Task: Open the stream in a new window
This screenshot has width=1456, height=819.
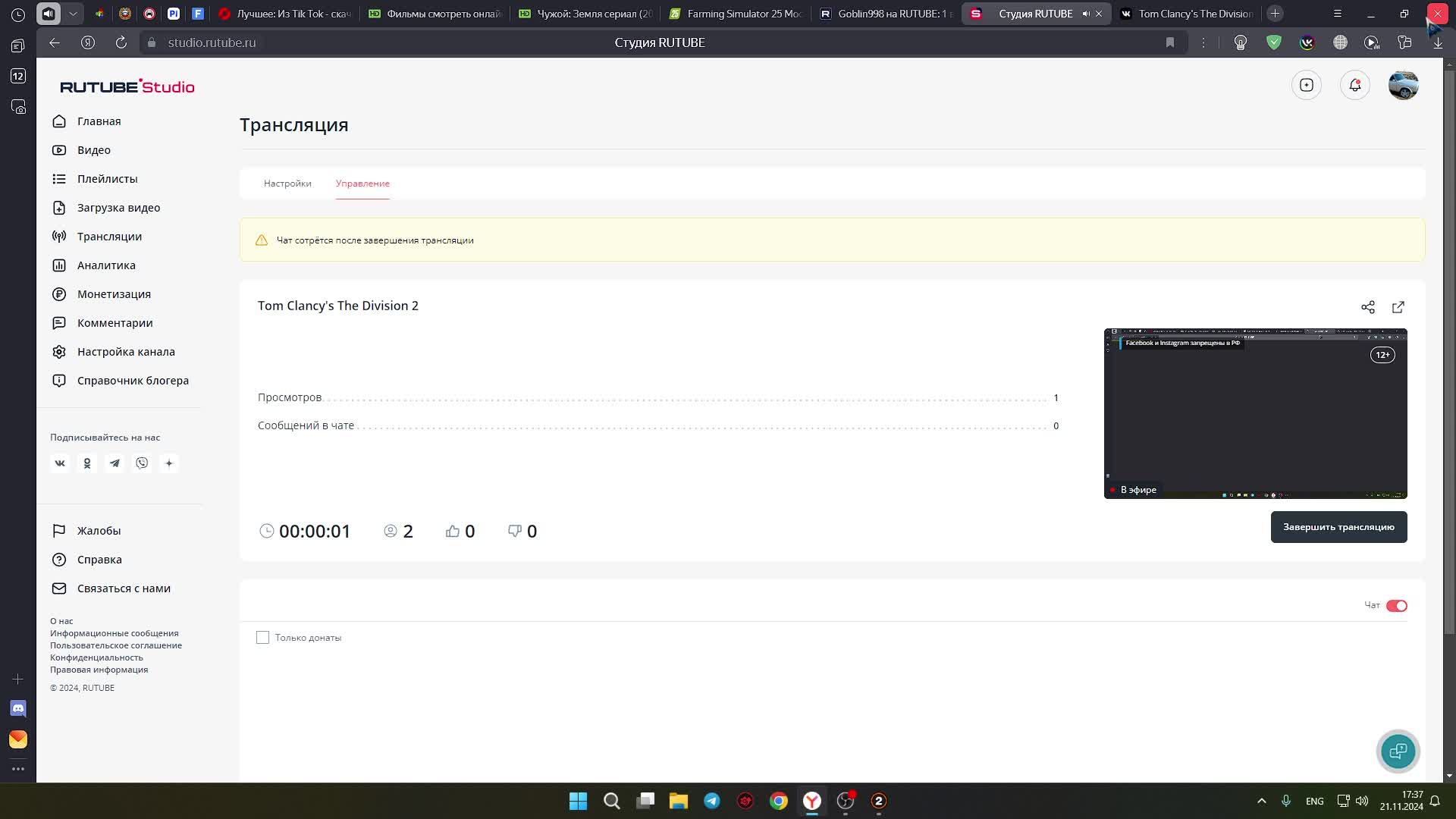Action: point(1398,307)
